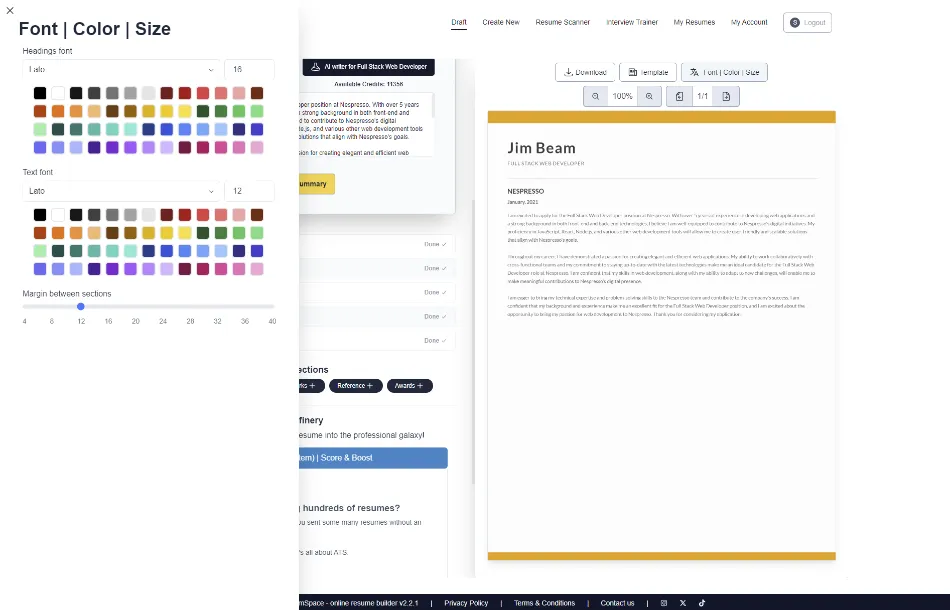Open the X social link in footer
Screen dimensions: 950x610
tap(683, 603)
